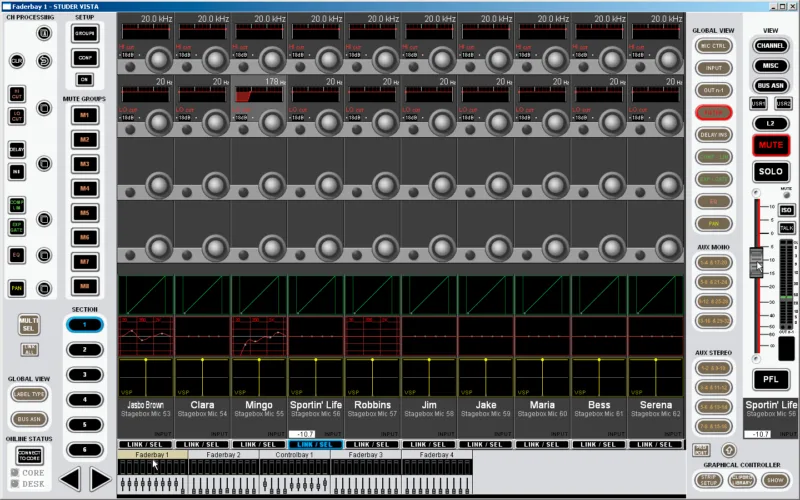Viewport: 800px width, 500px height.
Task: Click the Jasbo Brown EQ curve thumbnail
Action: tap(145, 336)
